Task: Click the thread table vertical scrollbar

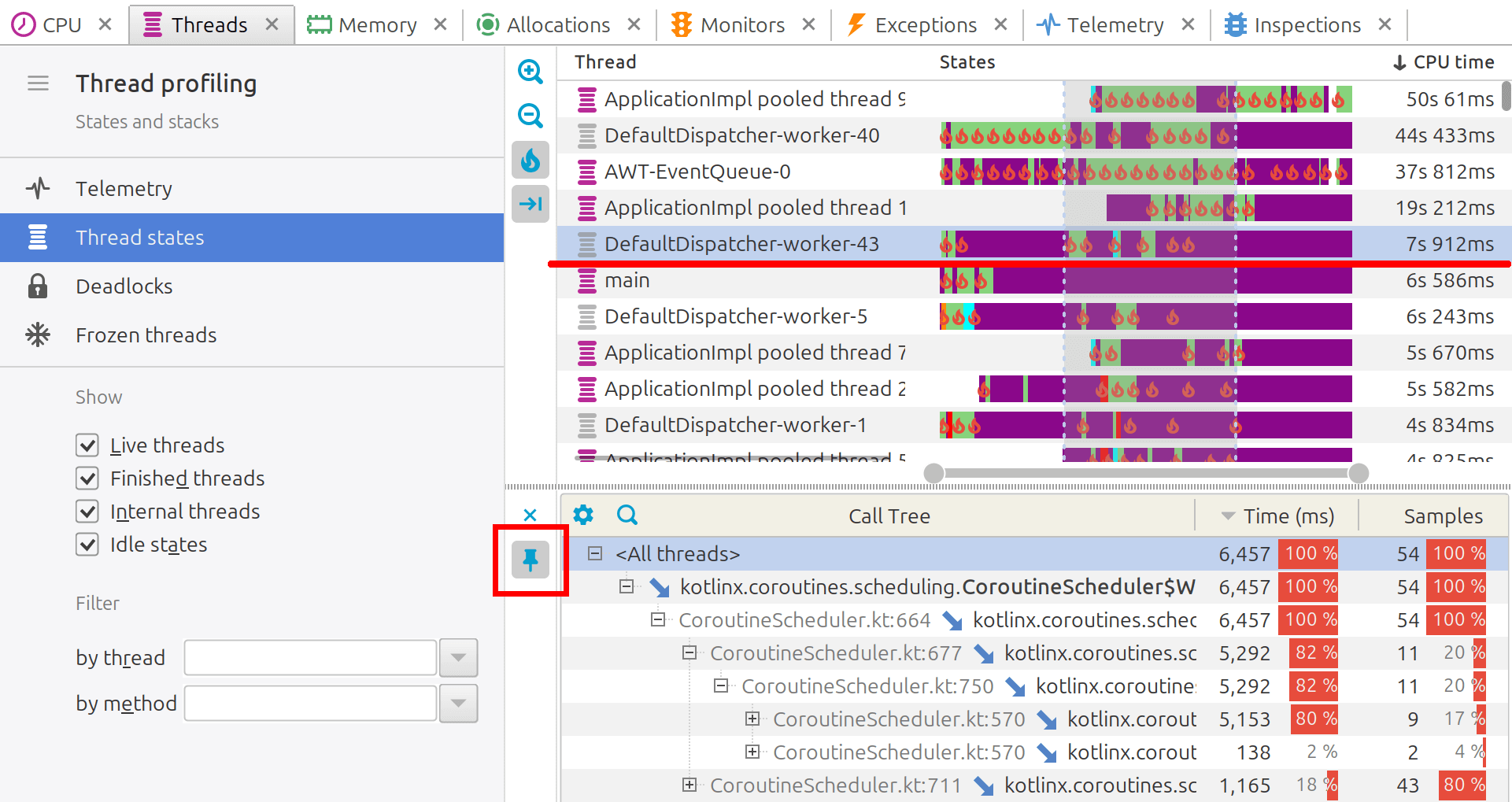Action: (1506, 96)
